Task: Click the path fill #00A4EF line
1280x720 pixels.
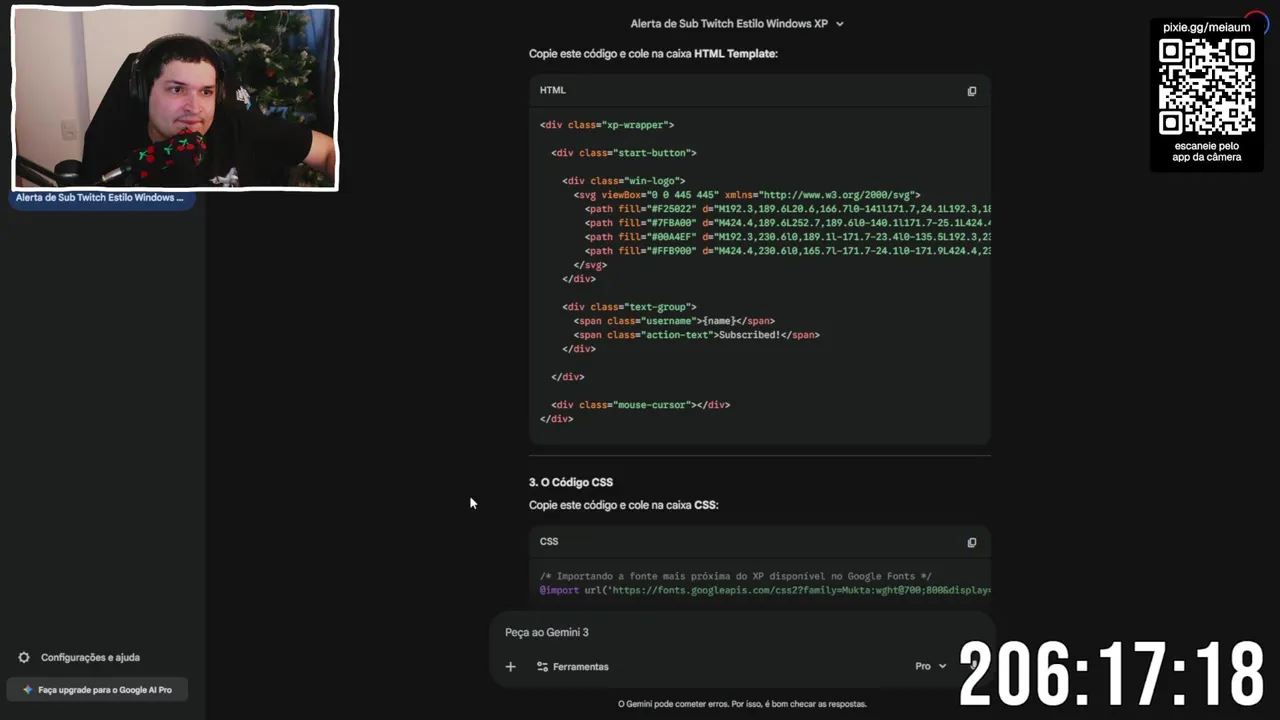Action: [x=788, y=237]
